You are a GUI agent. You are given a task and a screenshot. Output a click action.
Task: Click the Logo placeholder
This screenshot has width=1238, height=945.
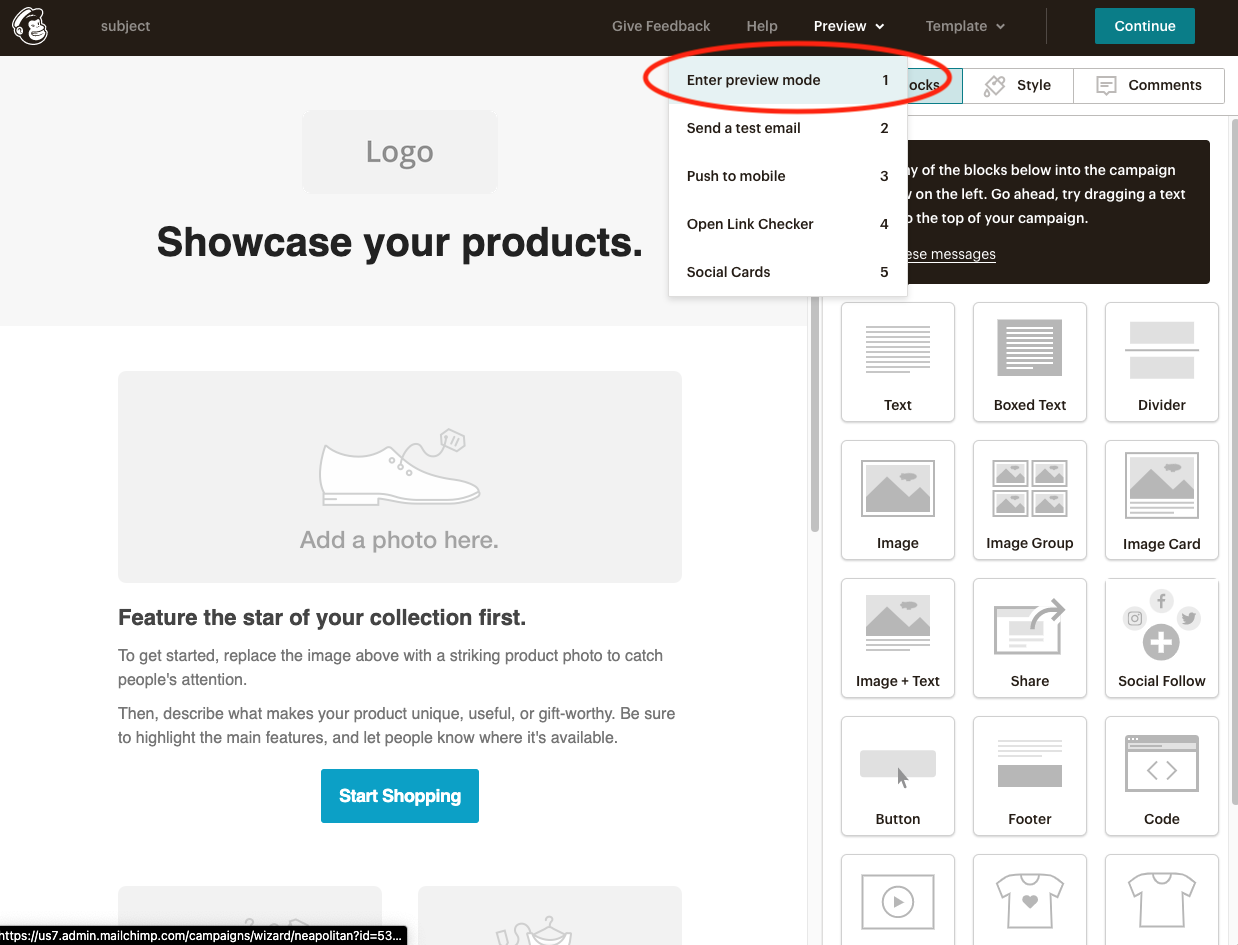[x=400, y=152]
